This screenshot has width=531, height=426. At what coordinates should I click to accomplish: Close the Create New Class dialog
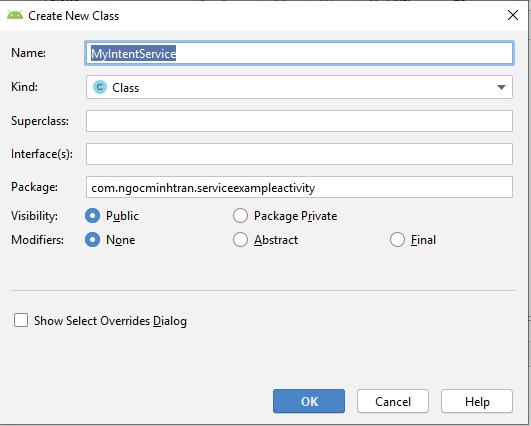[x=513, y=15]
